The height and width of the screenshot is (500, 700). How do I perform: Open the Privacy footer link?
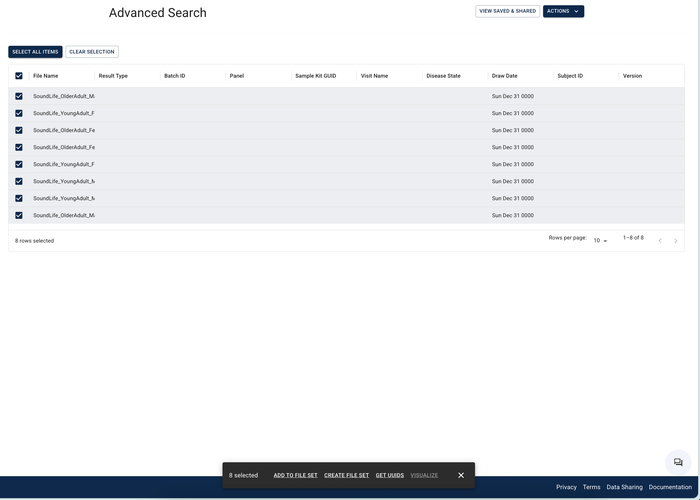(x=566, y=487)
